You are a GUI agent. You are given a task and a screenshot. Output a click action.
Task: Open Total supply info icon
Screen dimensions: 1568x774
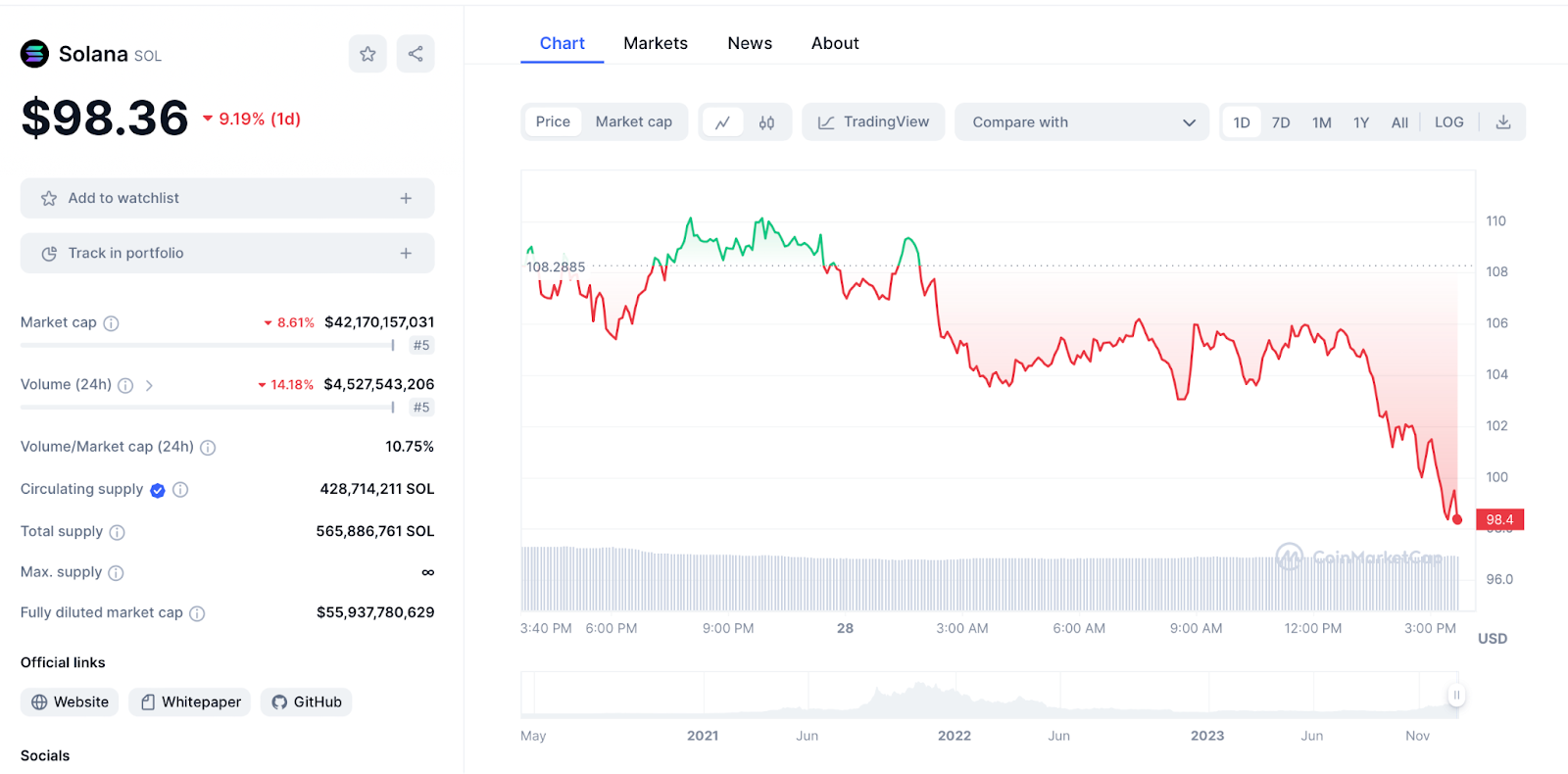pos(117,532)
